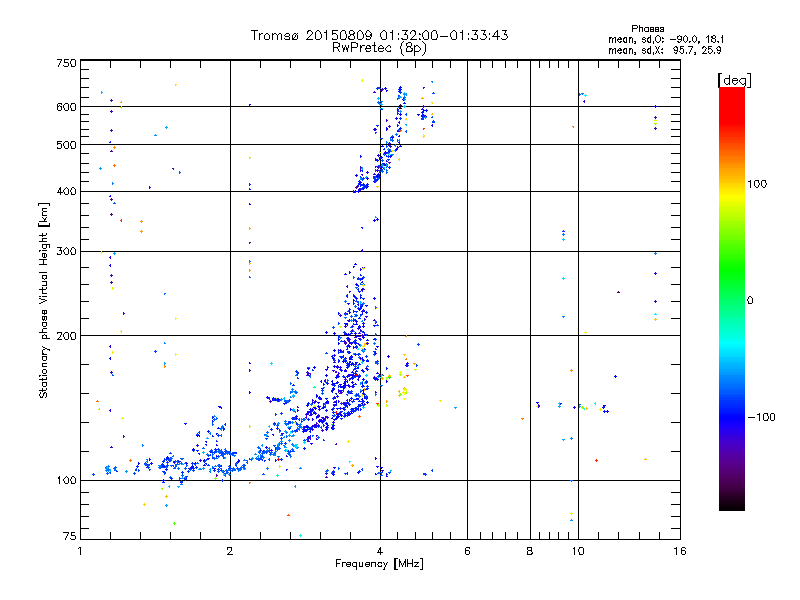The image size is (800, 600).
Task: Click the 'Phases' statistics header text
Action: (647, 29)
